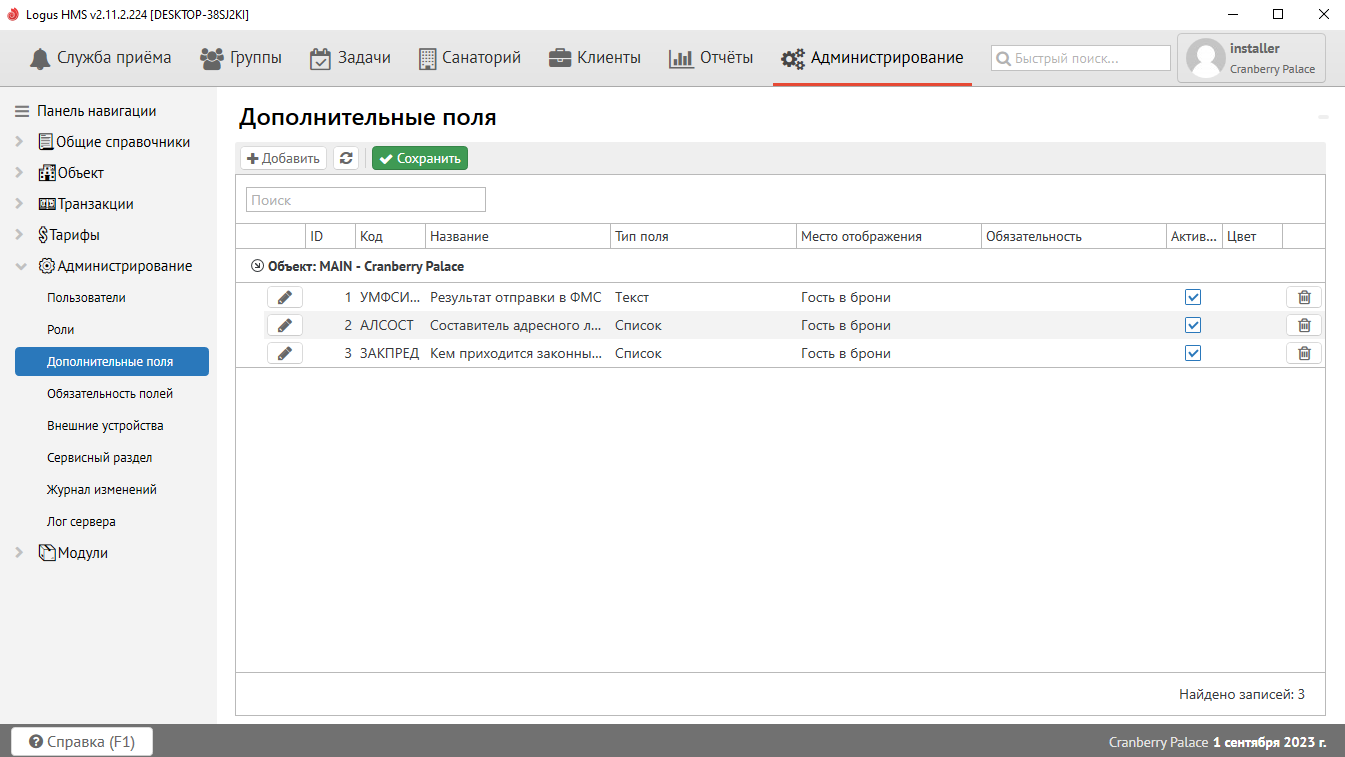Image resolution: width=1345 pixels, height=757 pixels.
Task: Expand the Общие справочники tree node
Action: (20, 142)
